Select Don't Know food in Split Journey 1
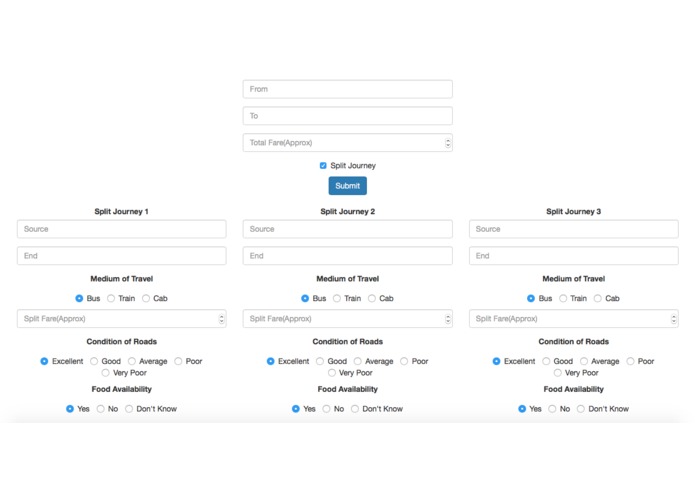 129,409
